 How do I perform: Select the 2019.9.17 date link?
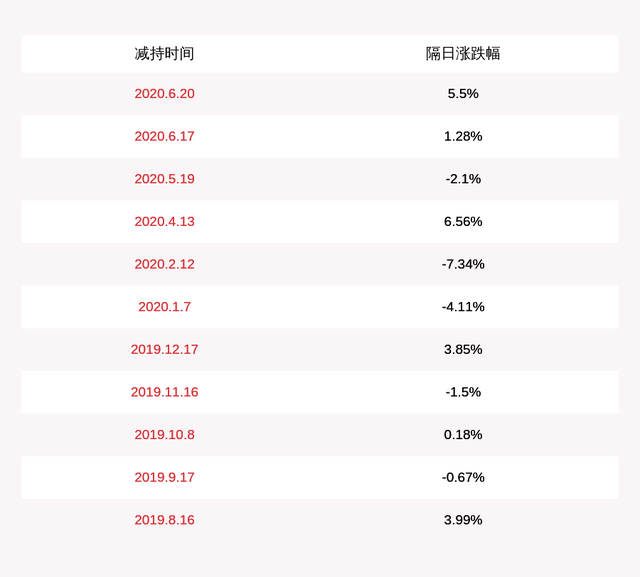click(x=164, y=477)
